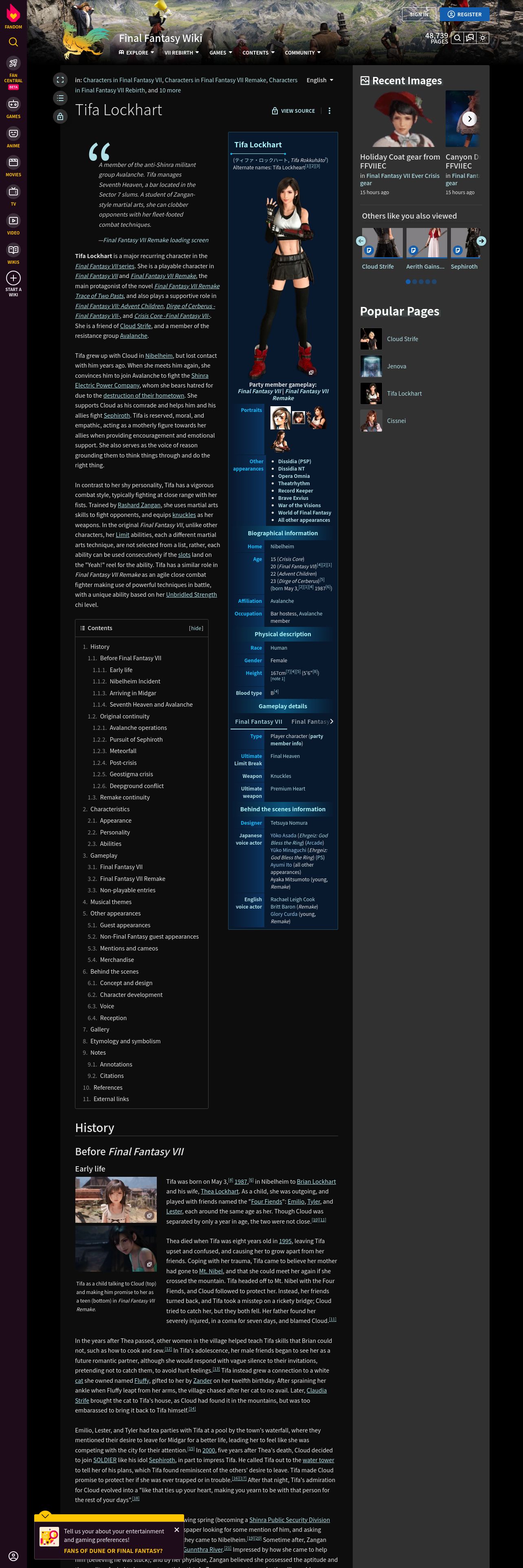Open Jenova in Popular Pages

396,366
